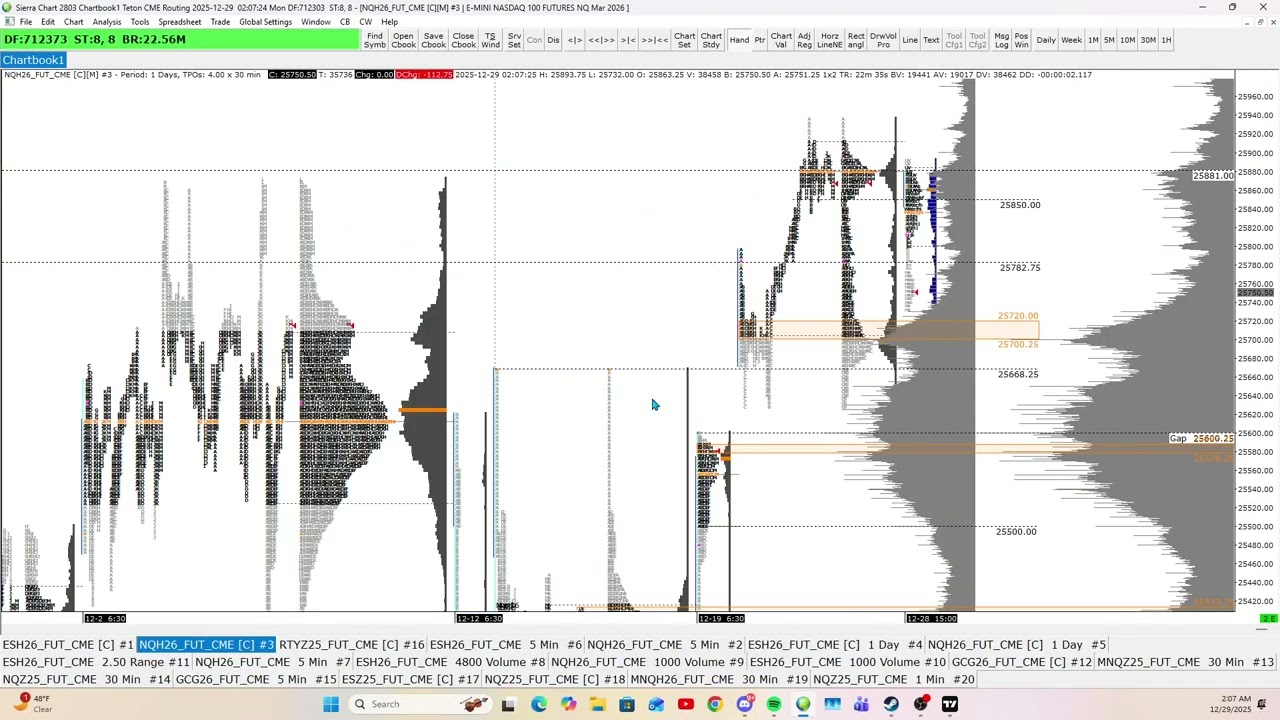Set chart period to 10M
The width and height of the screenshot is (1280, 720).
coord(1127,40)
